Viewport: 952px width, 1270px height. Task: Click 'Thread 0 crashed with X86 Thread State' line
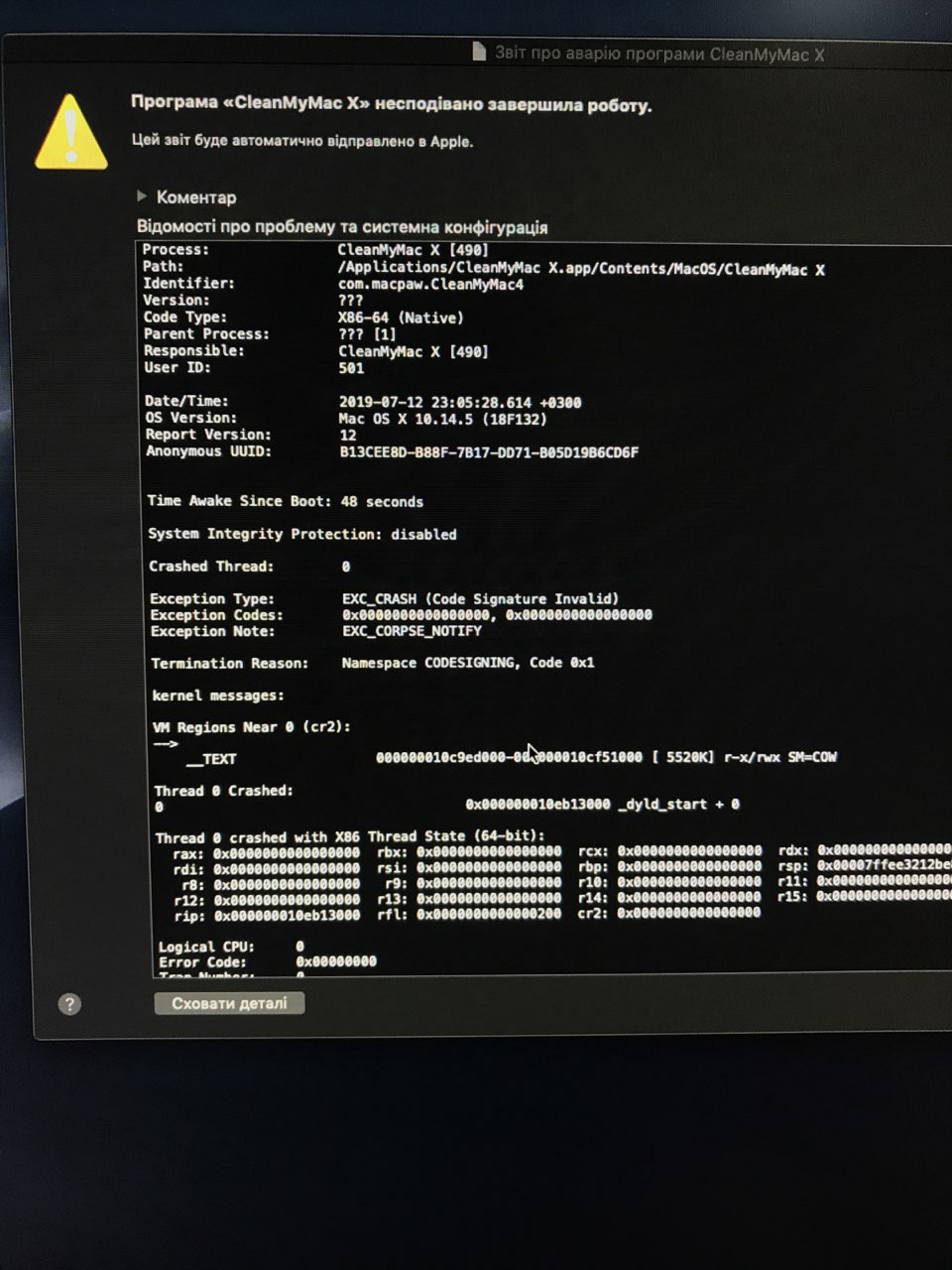pos(350,836)
